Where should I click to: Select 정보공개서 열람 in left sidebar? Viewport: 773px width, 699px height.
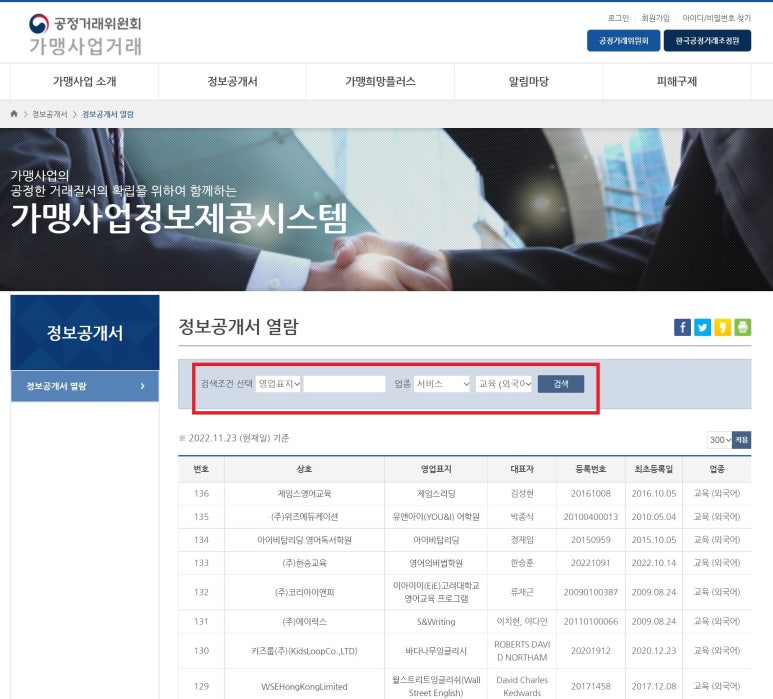[85, 386]
